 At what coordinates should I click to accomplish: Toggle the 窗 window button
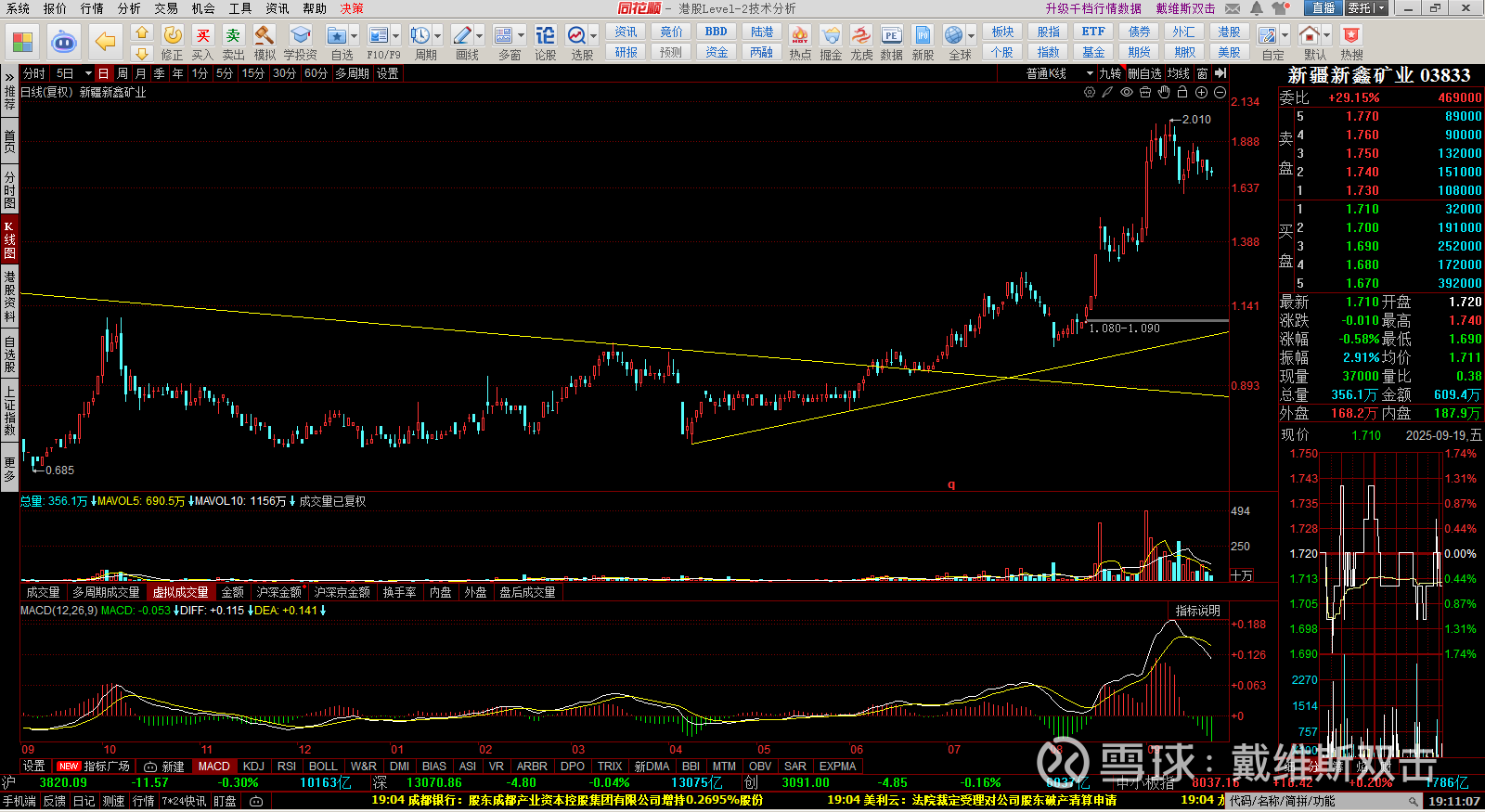(1203, 73)
